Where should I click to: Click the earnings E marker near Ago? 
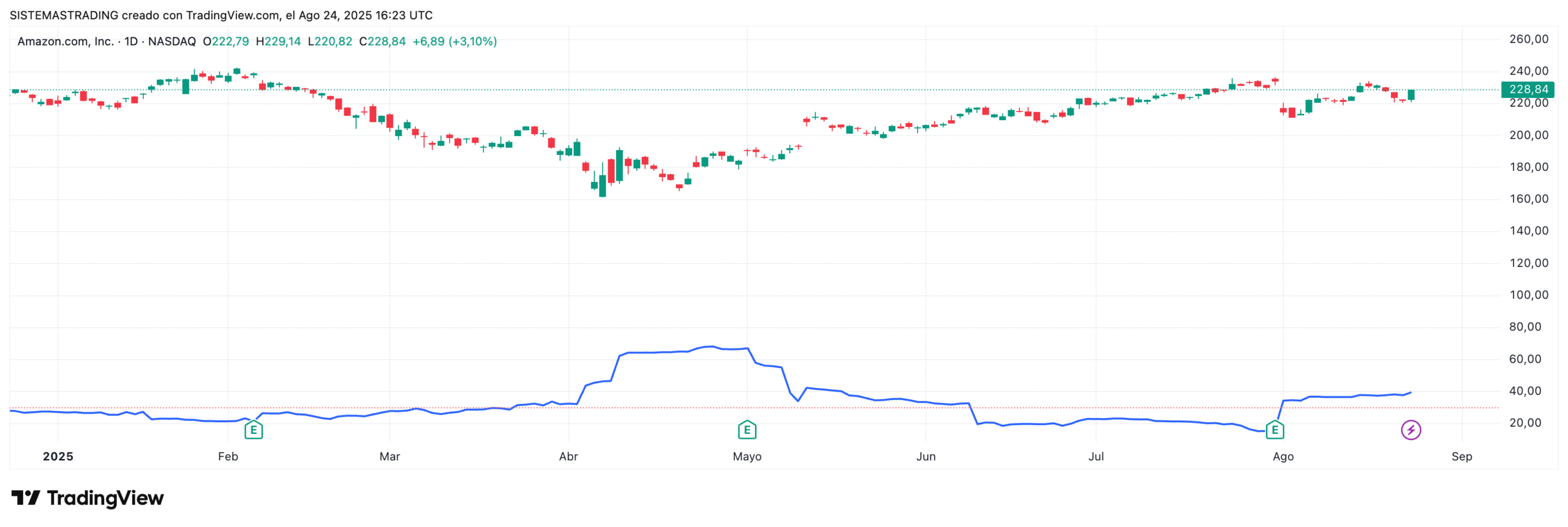(x=1275, y=430)
